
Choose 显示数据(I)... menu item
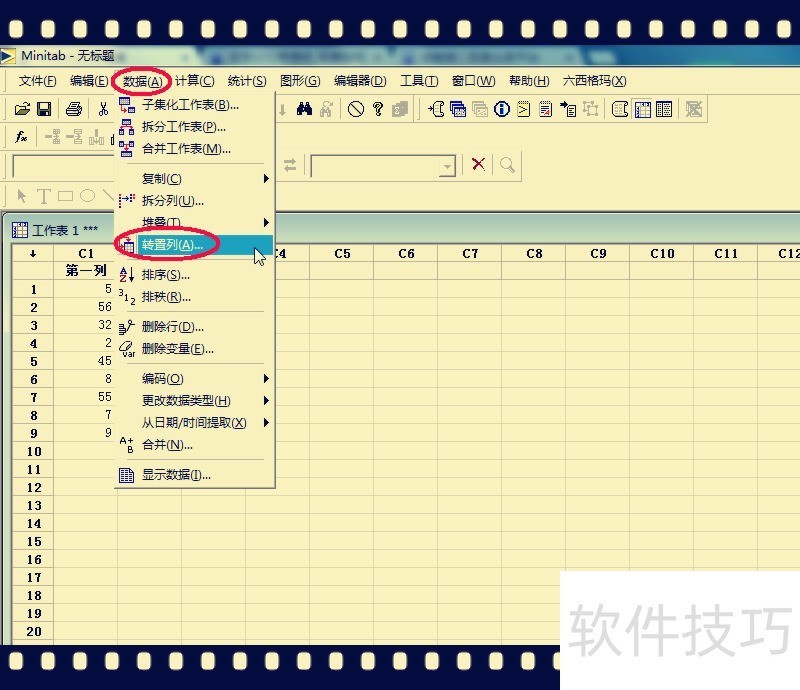[x=195, y=475]
